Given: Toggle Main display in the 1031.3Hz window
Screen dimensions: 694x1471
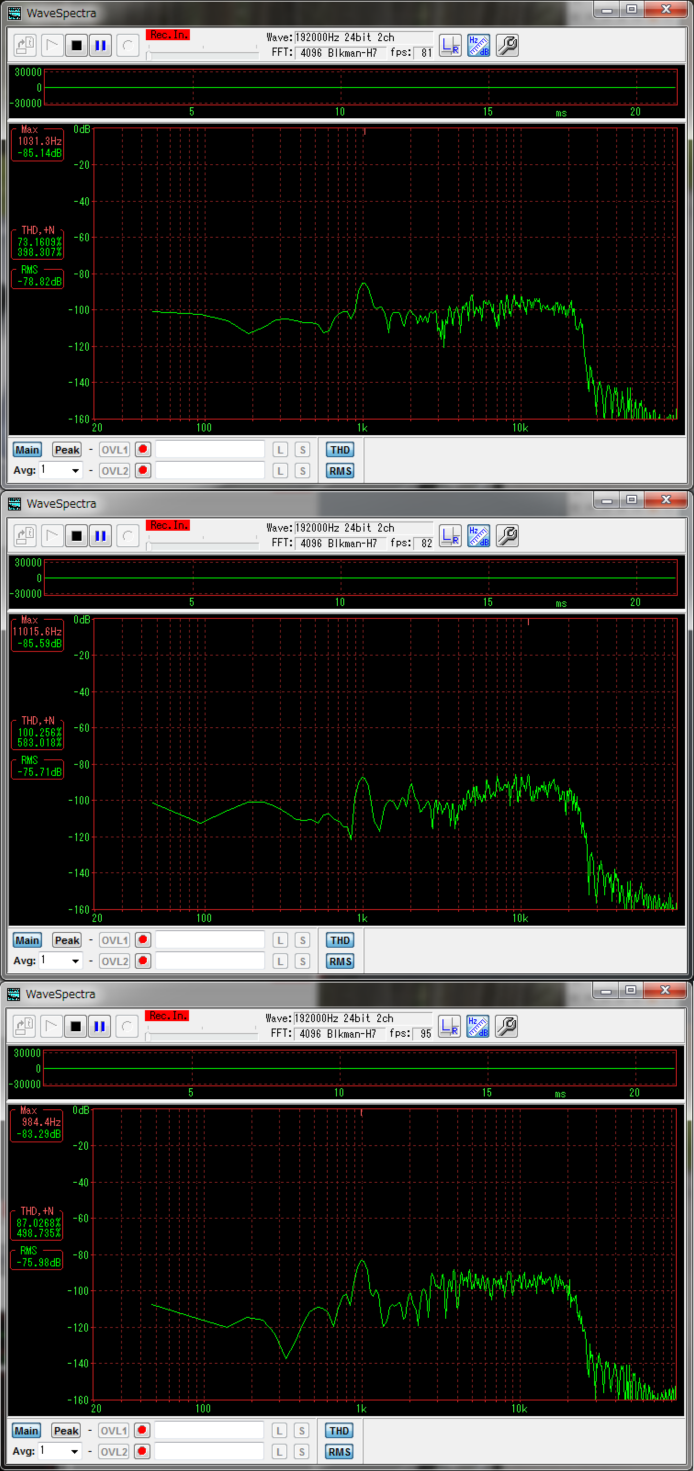Looking at the screenshot, I should coord(27,450).
